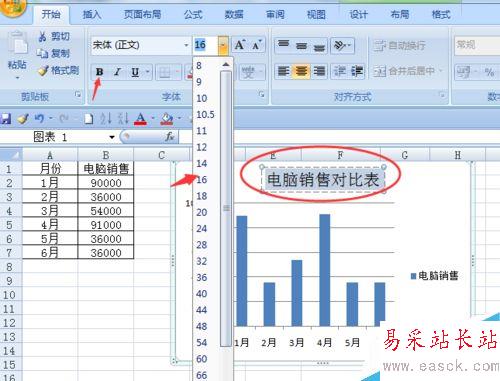The height and width of the screenshot is (381, 500).
Task: Open the chart tools 布局 tab
Action: (399, 14)
